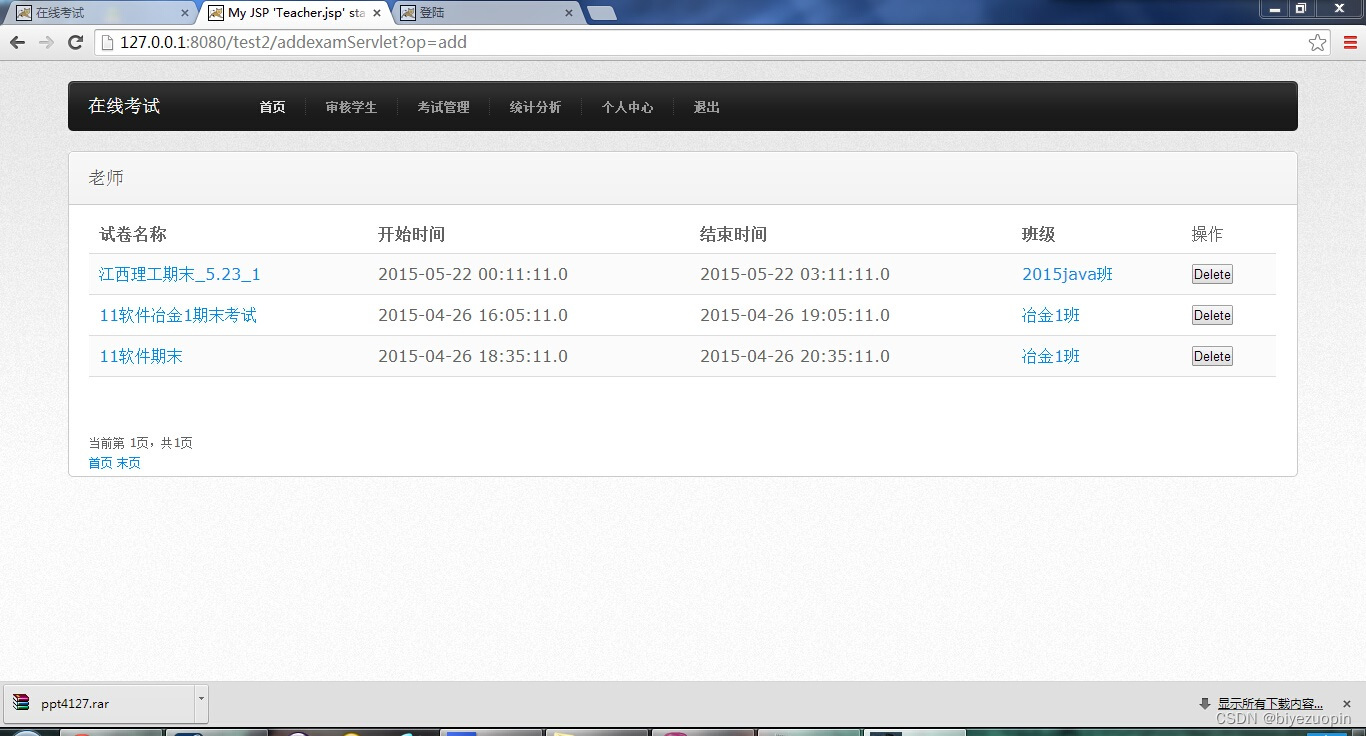Open 个人中心 menu item
Viewport: 1366px width, 736px height.
click(x=627, y=107)
